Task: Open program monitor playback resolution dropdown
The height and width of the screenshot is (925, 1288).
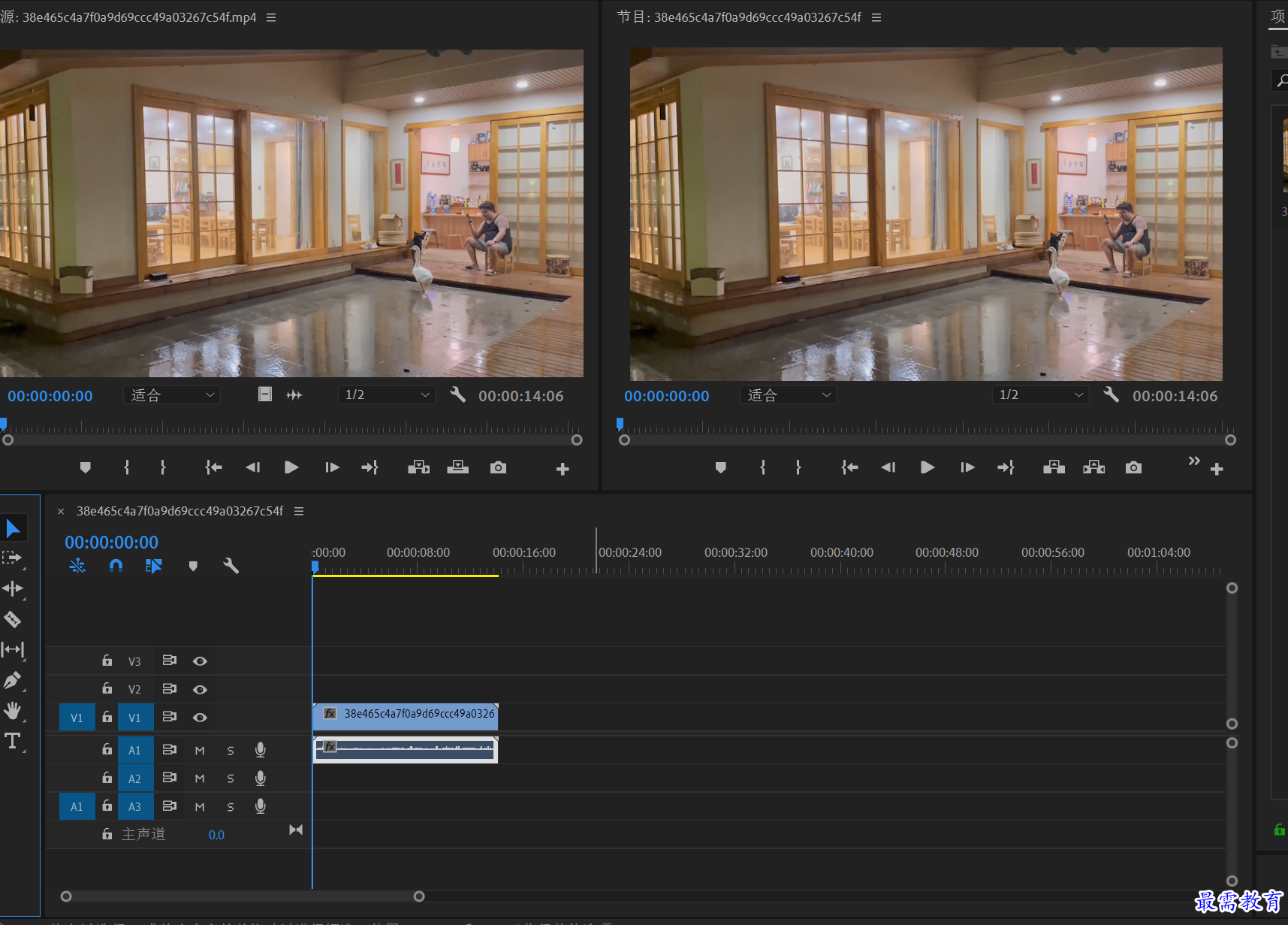Action: [1040, 394]
